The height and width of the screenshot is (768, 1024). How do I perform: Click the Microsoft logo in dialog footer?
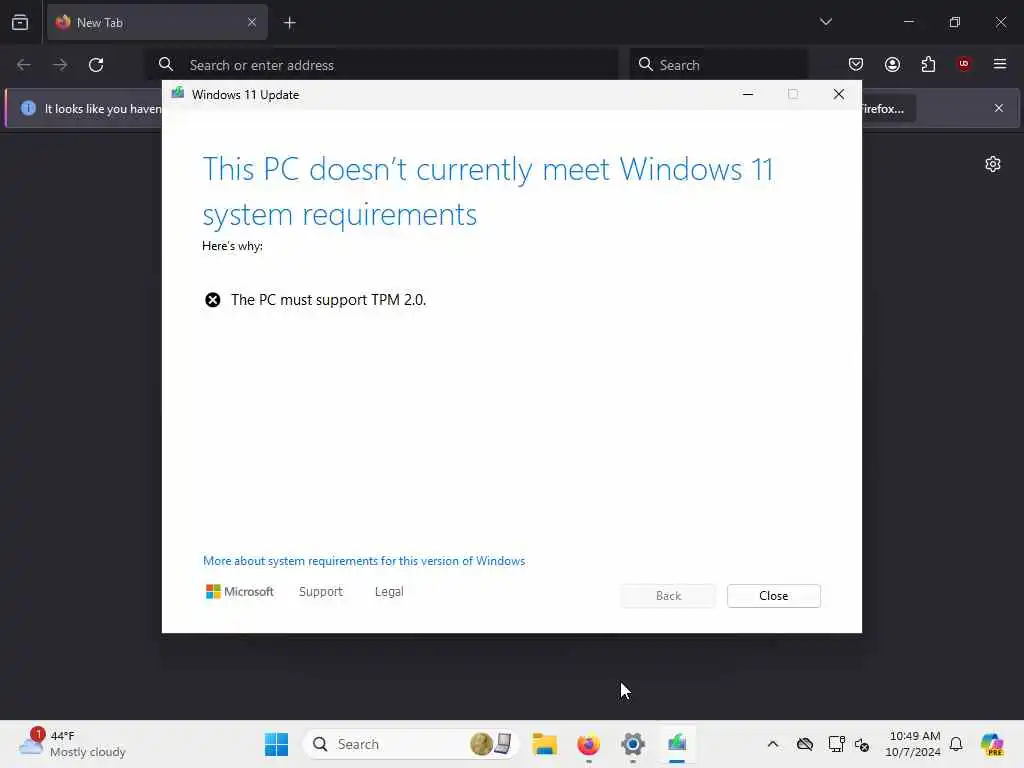tap(240, 592)
